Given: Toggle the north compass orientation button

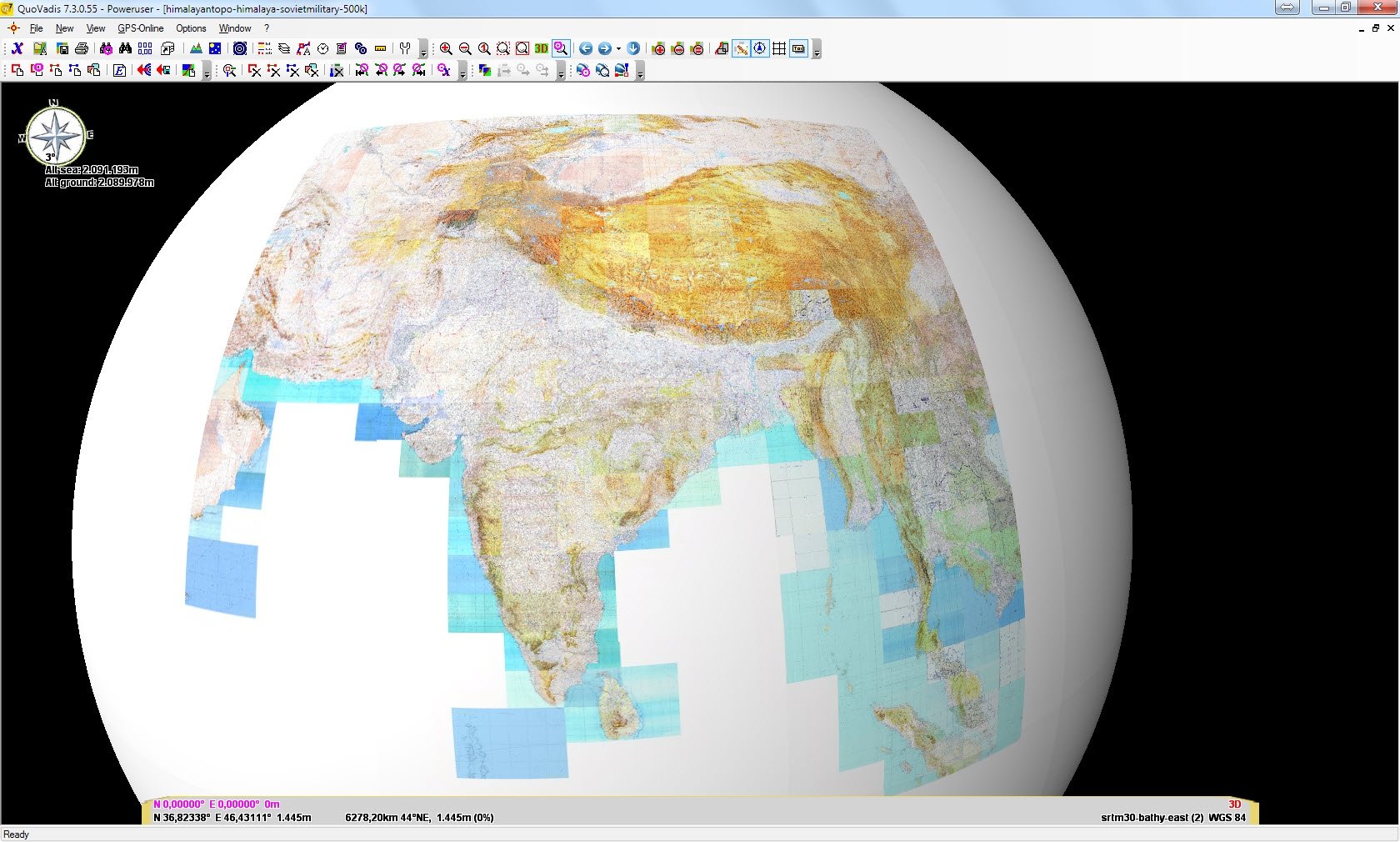Looking at the screenshot, I should [760, 48].
